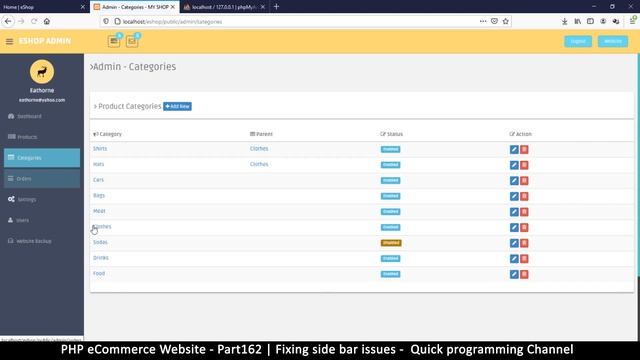
Task: Open Products in the sidebar
Action: (42, 137)
